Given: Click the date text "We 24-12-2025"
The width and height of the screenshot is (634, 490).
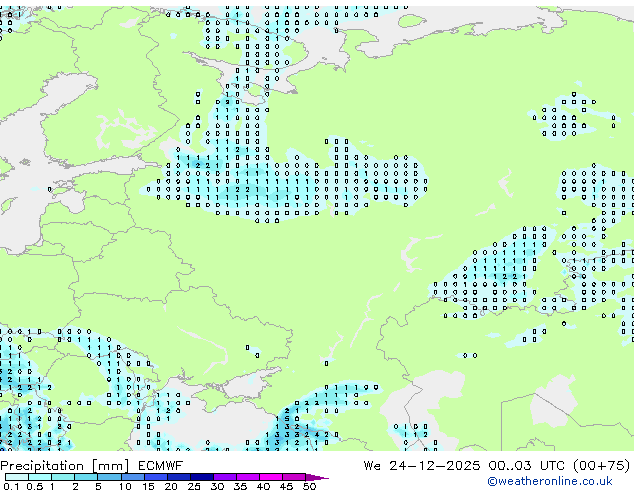Looking at the screenshot, I should [x=422, y=466].
